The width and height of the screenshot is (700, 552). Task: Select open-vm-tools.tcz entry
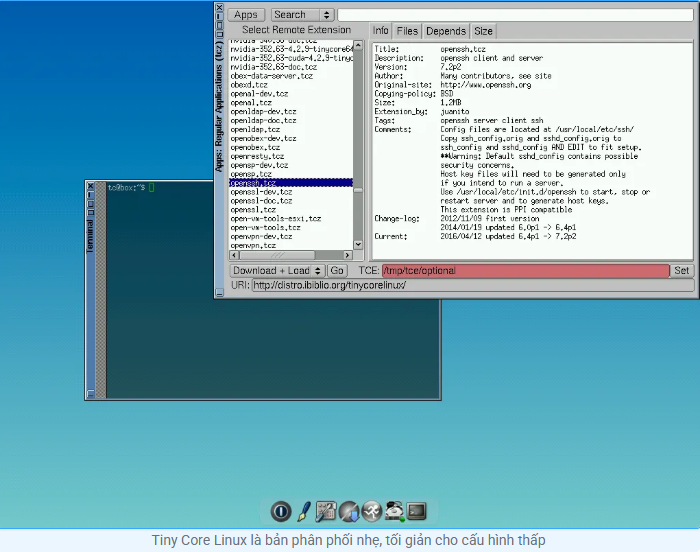pyautogui.click(x=291, y=228)
